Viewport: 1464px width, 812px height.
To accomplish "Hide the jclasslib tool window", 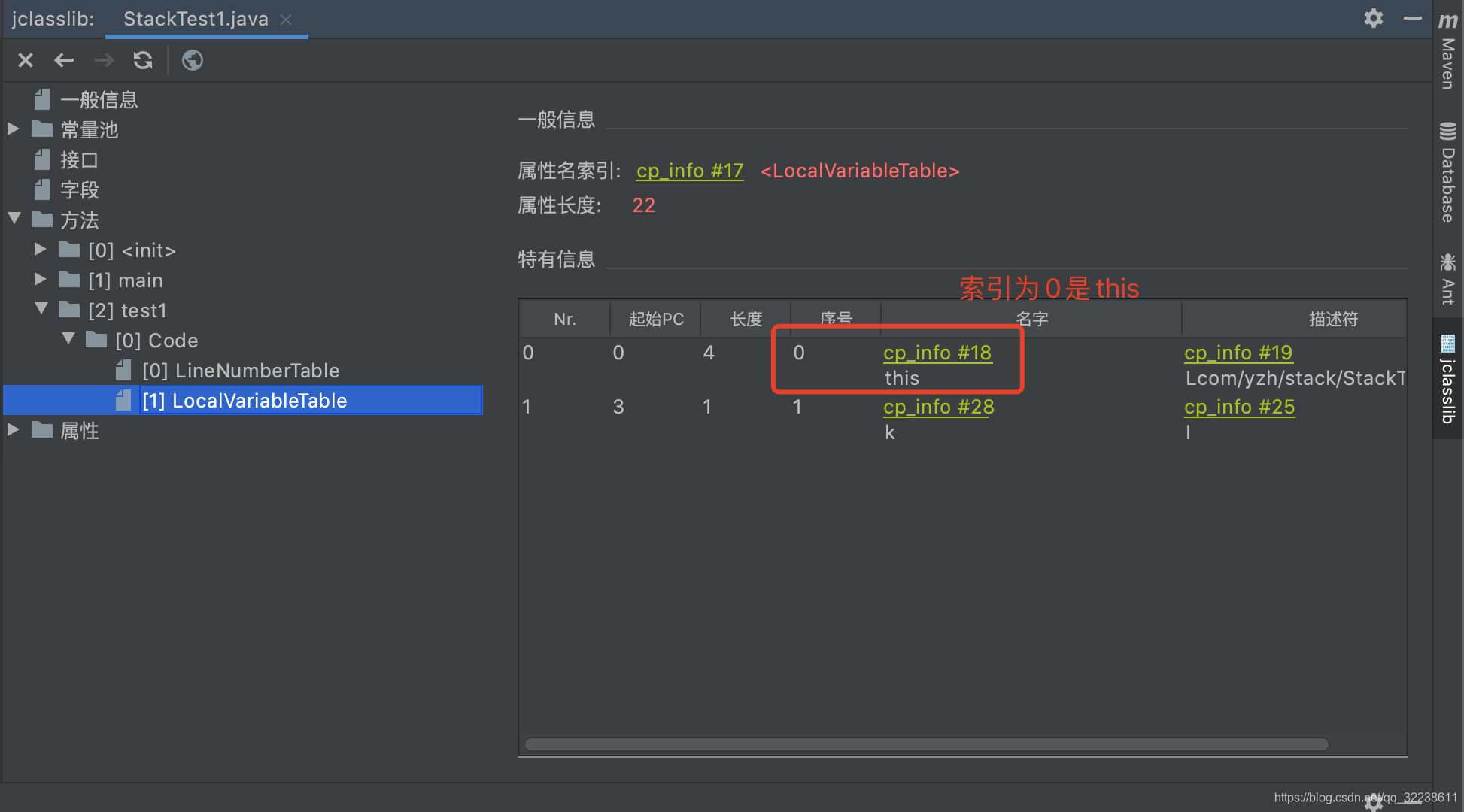I will (1413, 18).
